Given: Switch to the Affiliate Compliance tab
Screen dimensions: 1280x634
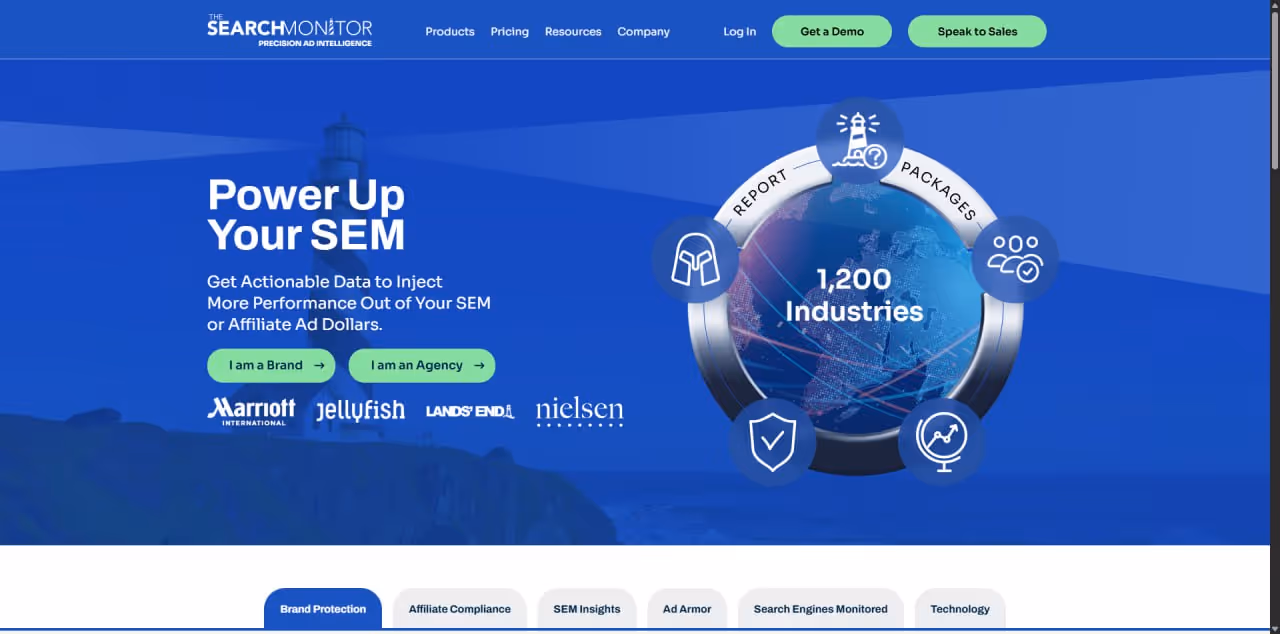Looking at the screenshot, I should [460, 608].
